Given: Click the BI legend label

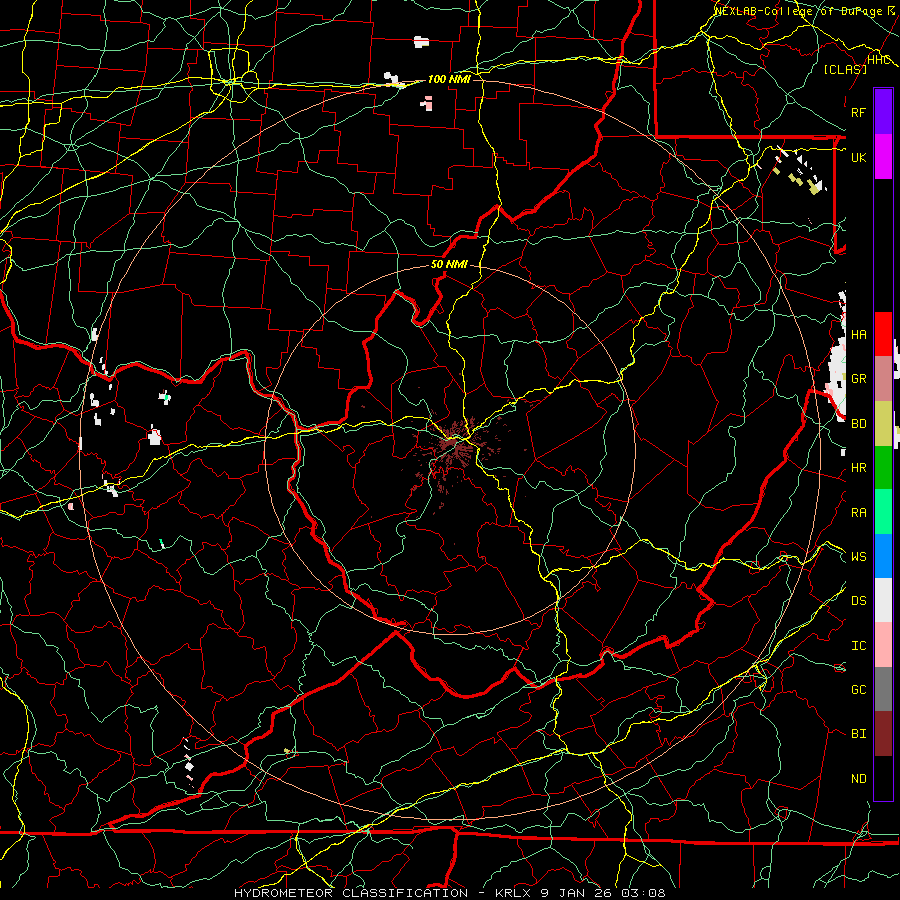Looking at the screenshot, I should (x=859, y=734).
